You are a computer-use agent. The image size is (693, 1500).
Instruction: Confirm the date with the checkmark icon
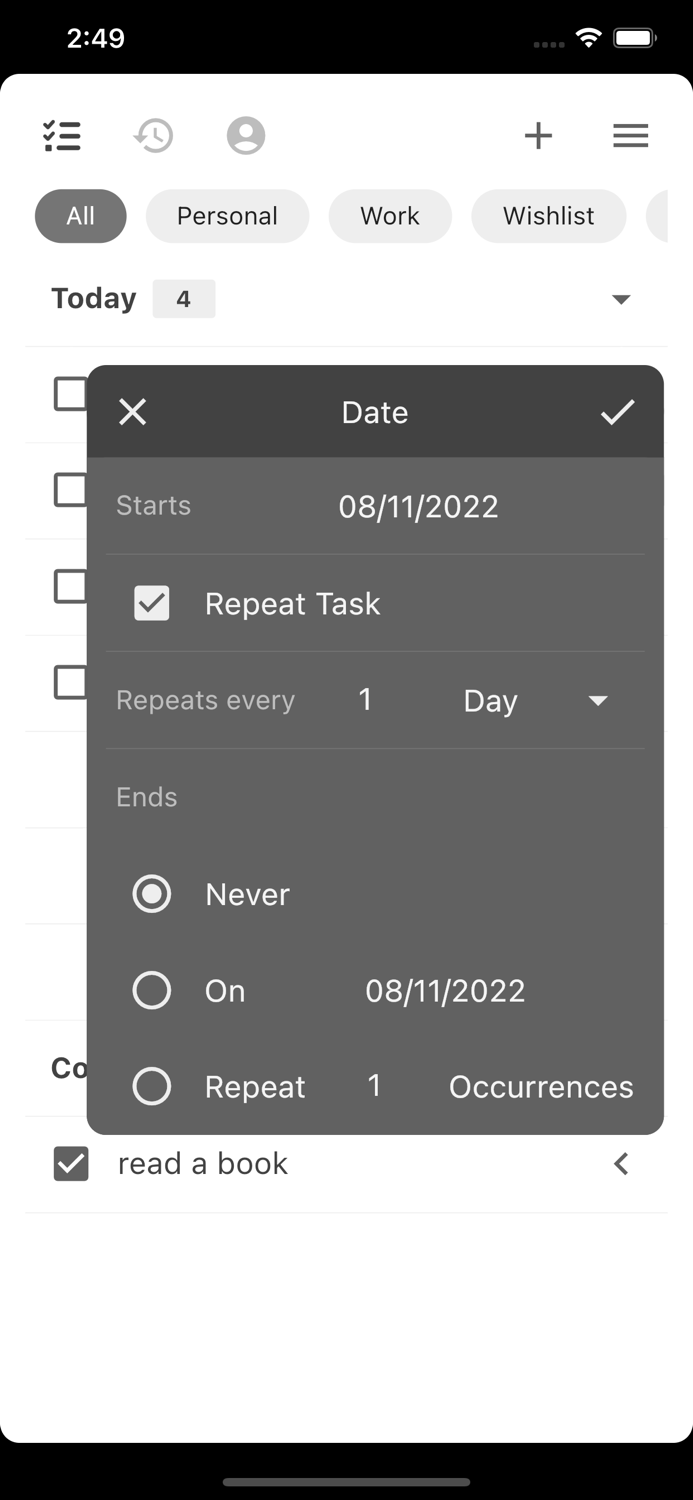pyautogui.click(x=617, y=411)
